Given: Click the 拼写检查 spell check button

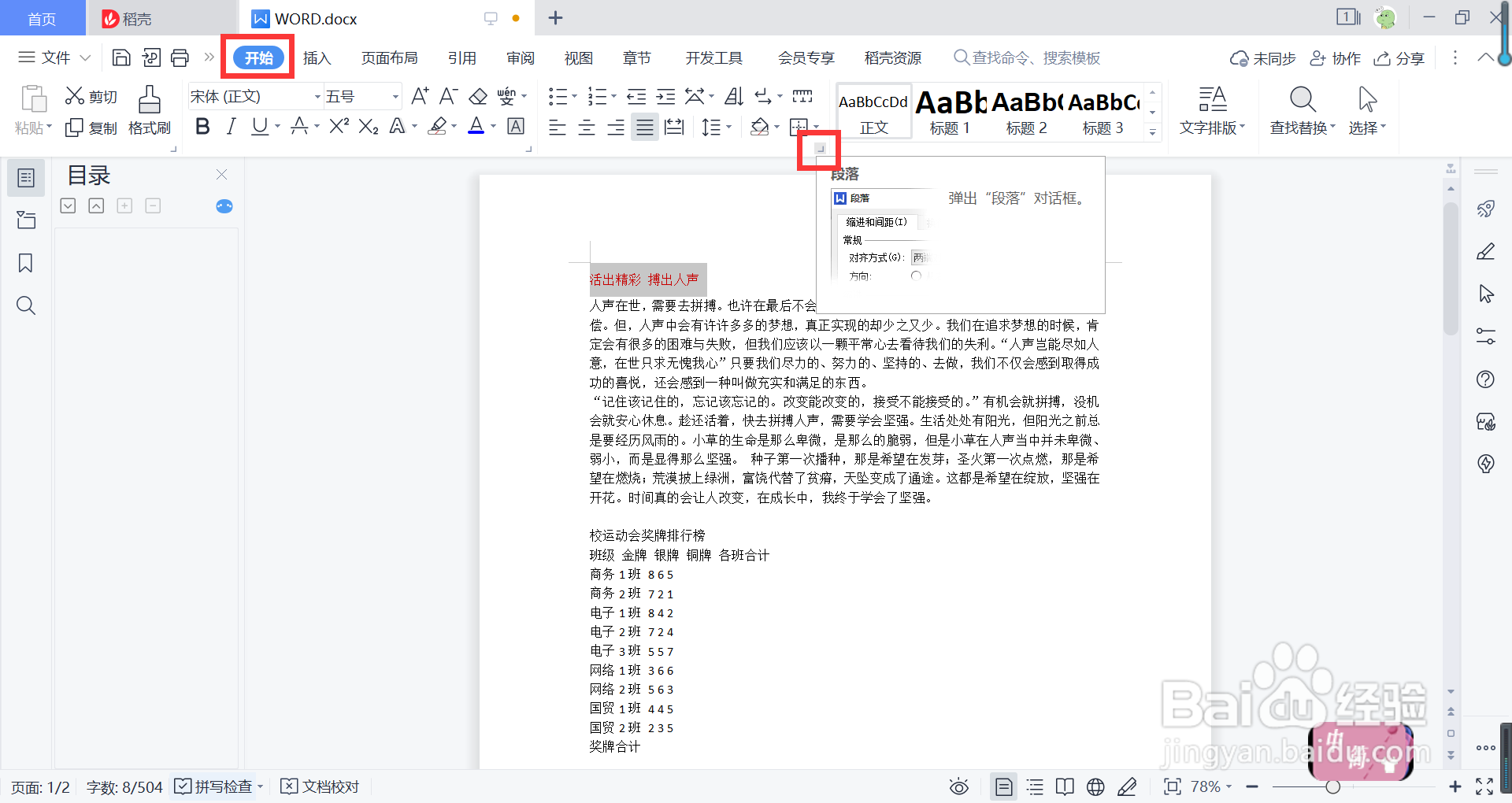Looking at the screenshot, I should point(213,786).
